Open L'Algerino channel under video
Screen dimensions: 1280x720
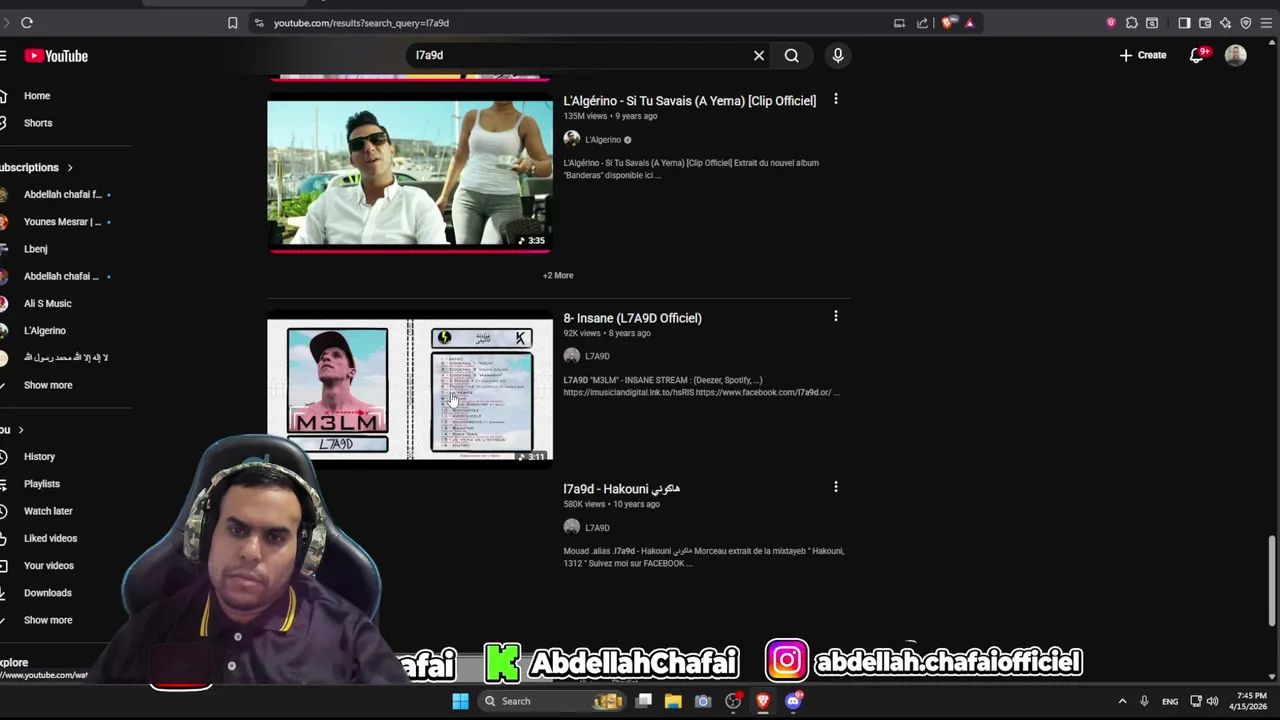click(602, 140)
